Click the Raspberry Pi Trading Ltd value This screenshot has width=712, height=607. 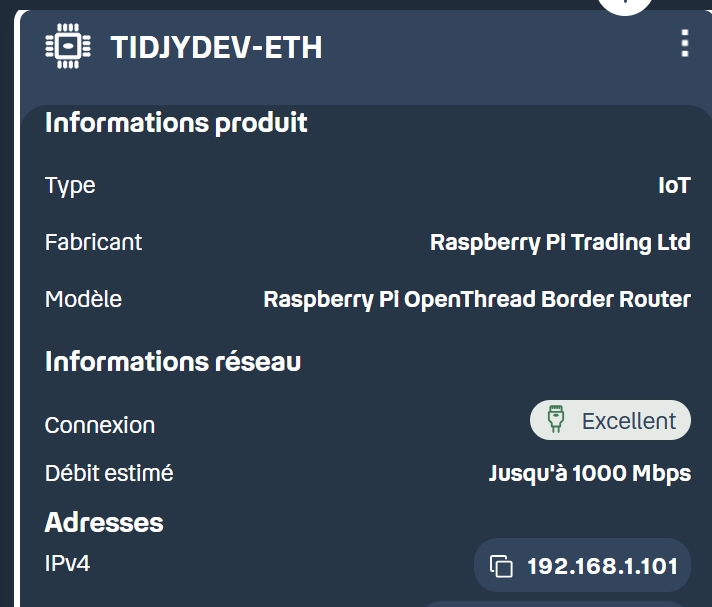(x=560, y=242)
